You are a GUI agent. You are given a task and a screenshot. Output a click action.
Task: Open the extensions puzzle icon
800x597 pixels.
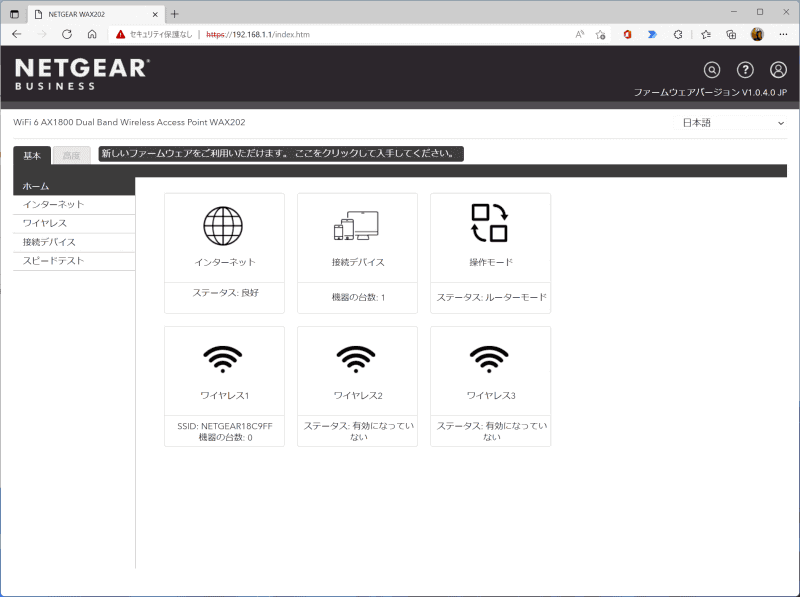[678, 34]
